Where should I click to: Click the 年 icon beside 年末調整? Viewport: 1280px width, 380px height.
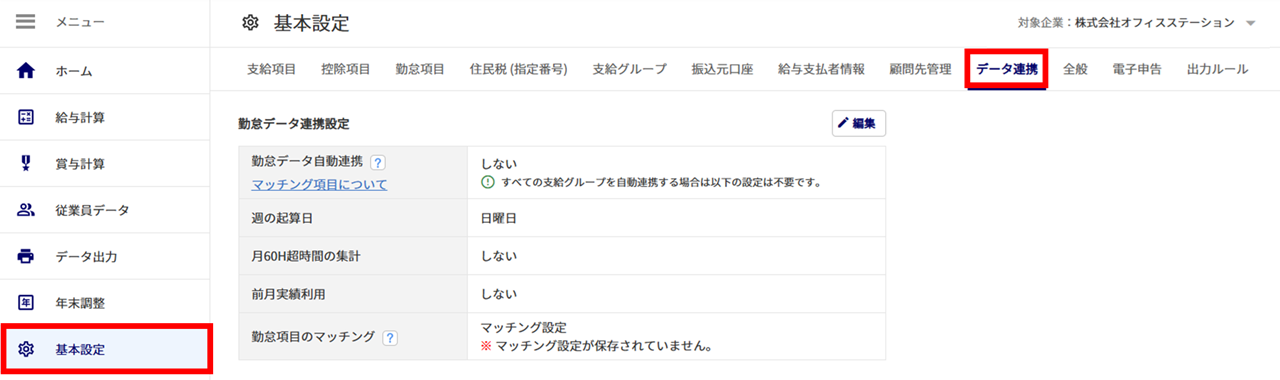27,302
